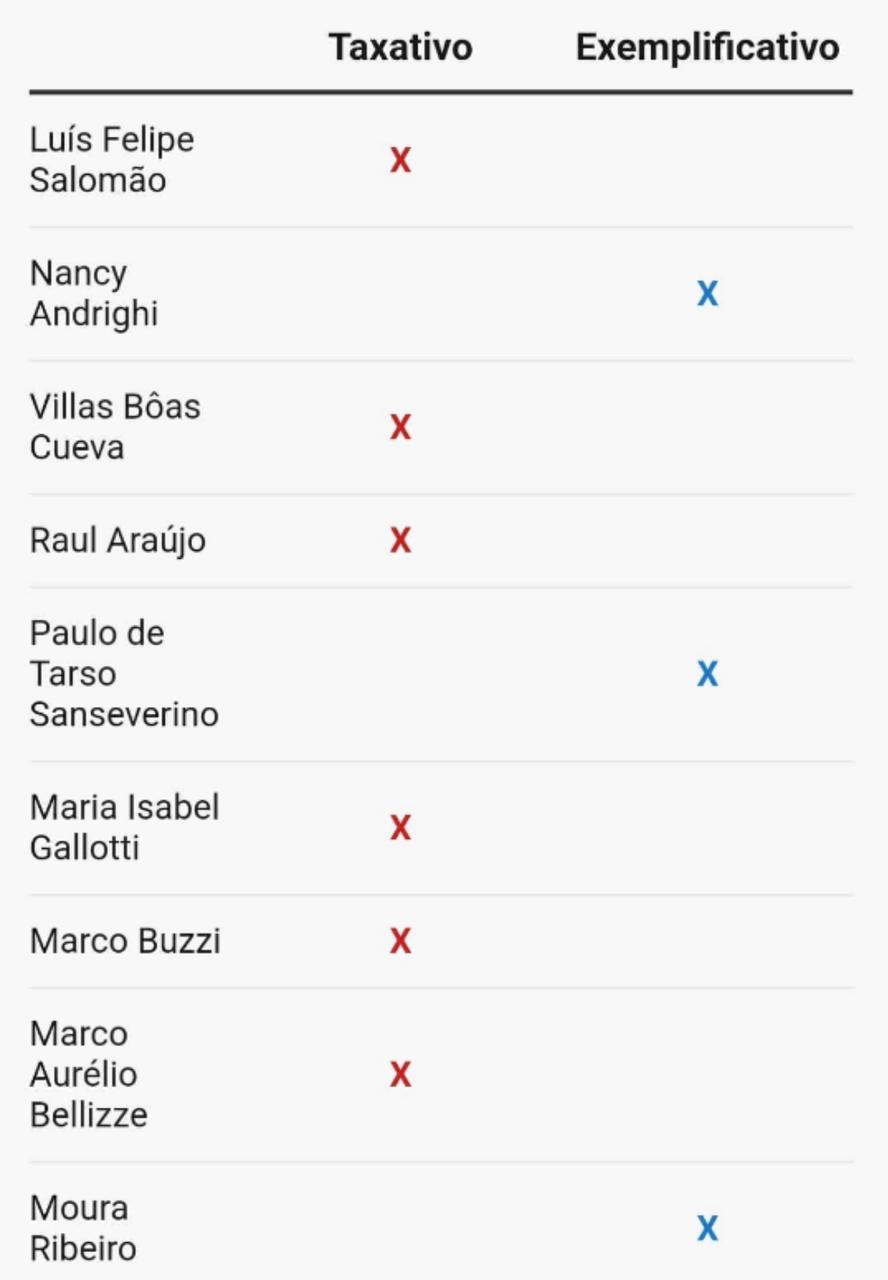Select the Paulo de Tarso Sanseverino name
Viewport: 888px width, 1280px height.
tap(124, 674)
